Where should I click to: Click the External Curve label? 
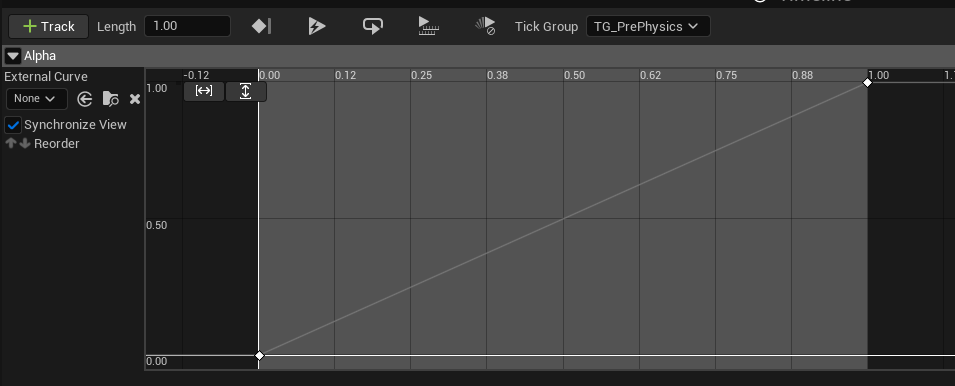(x=46, y=77)
